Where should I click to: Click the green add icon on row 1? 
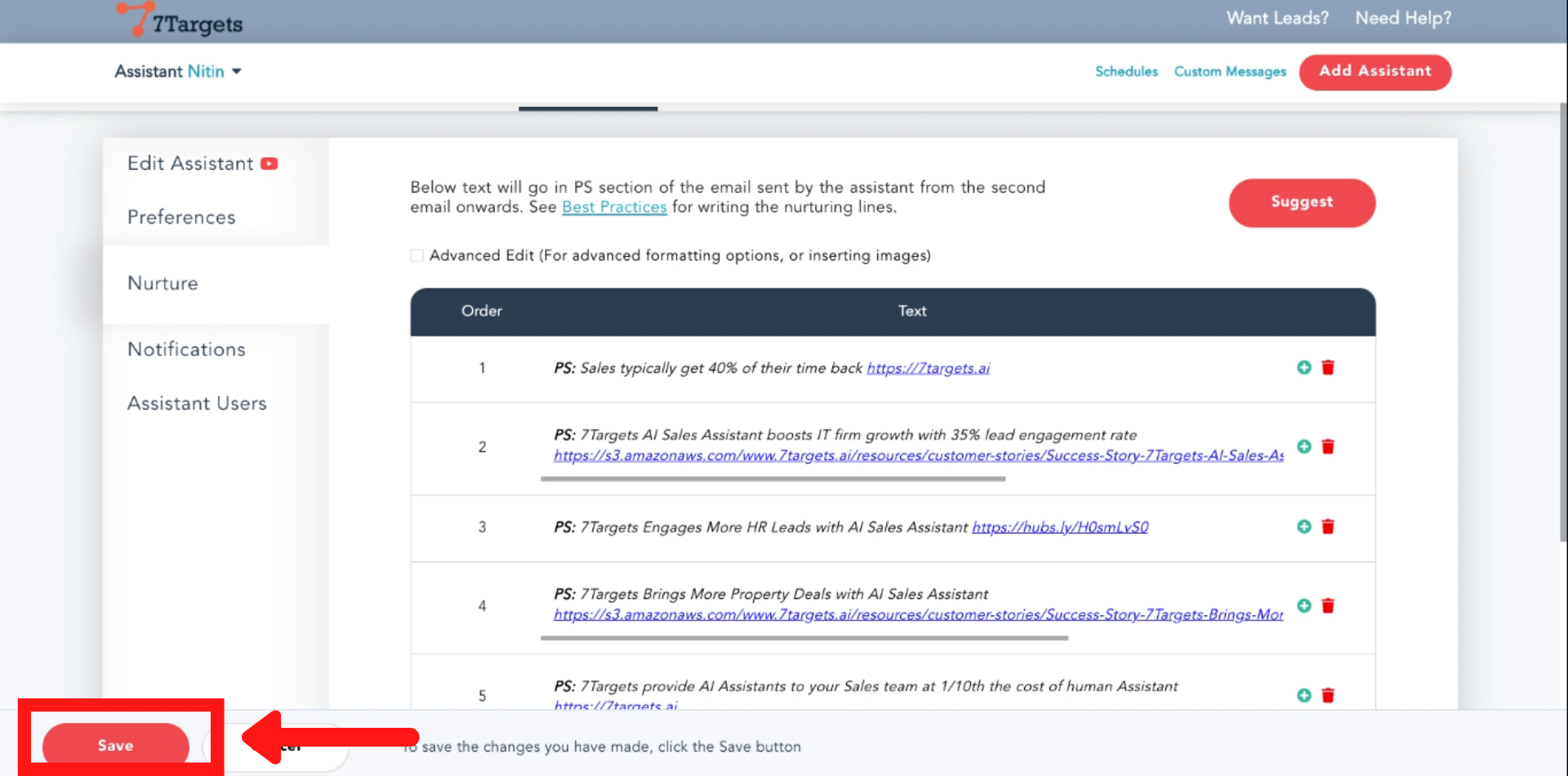pyautogui.click(x=1303, y=368)
